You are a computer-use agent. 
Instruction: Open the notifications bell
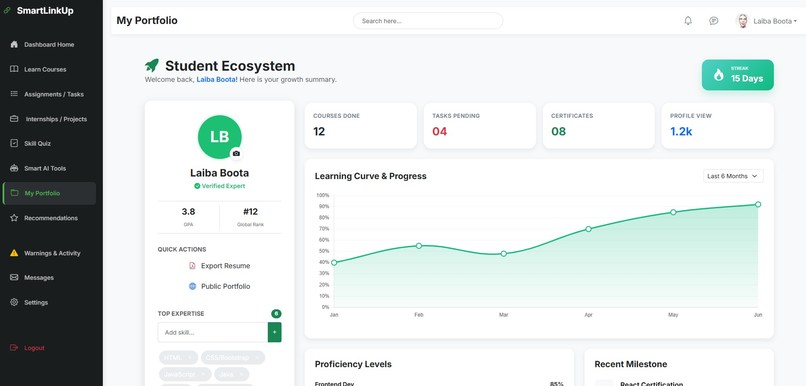pyautogui.click(x=688, y=21)
